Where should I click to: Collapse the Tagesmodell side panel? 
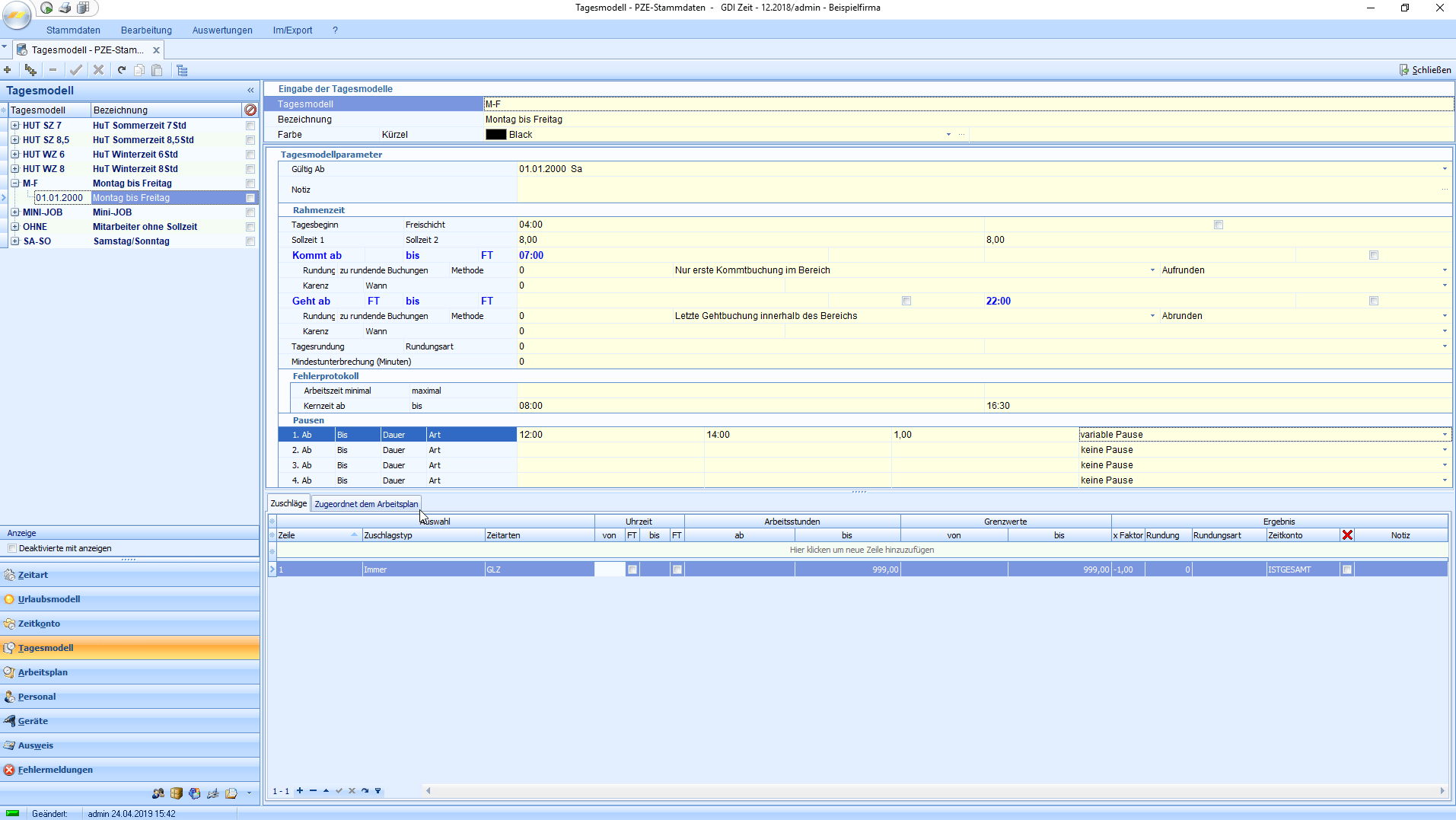(x=250, y=91)
